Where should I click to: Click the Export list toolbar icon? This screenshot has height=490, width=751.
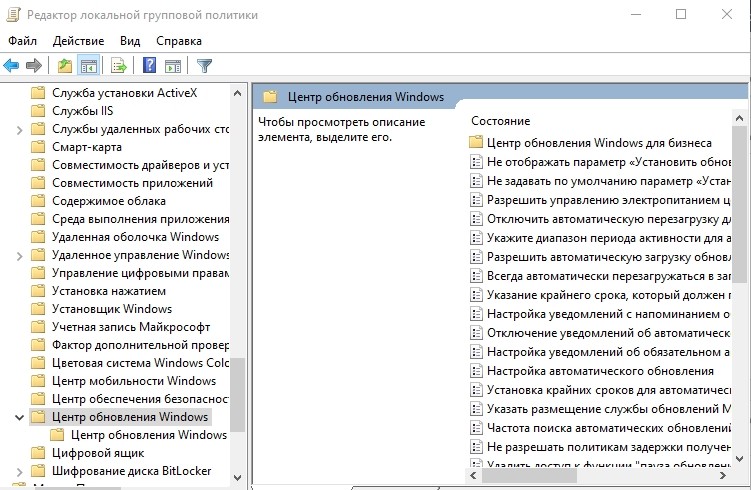(x=118, y=65)
